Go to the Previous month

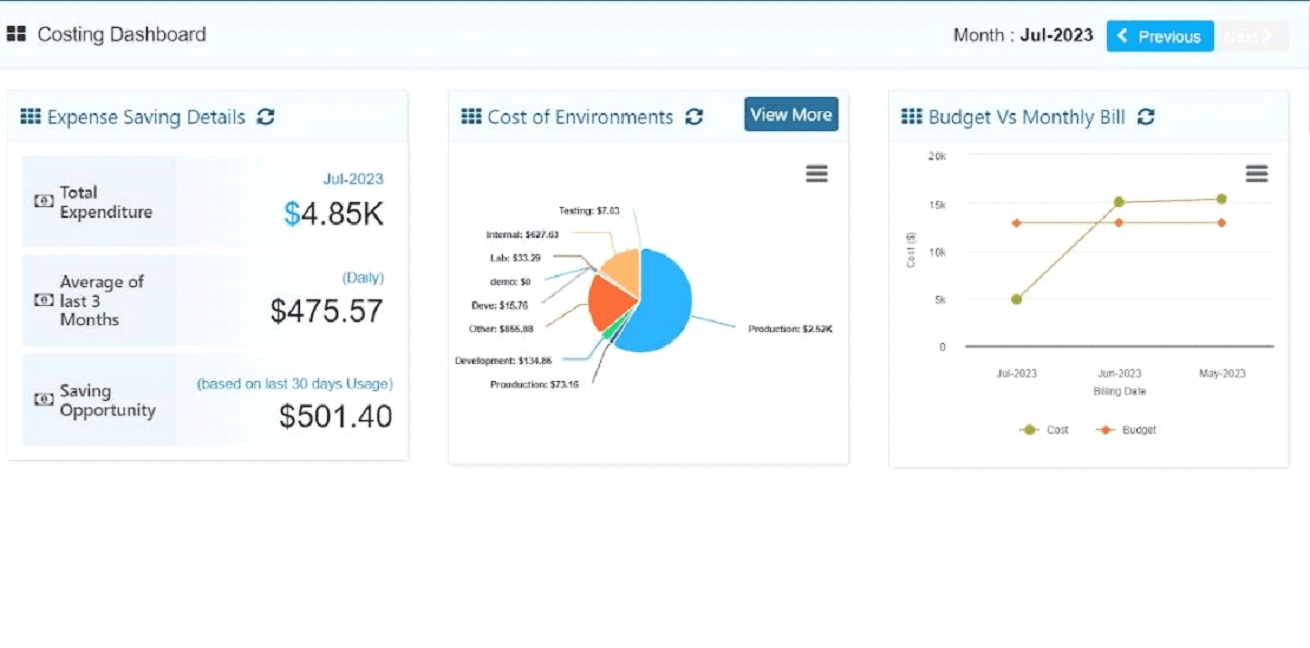(1160, 36)
